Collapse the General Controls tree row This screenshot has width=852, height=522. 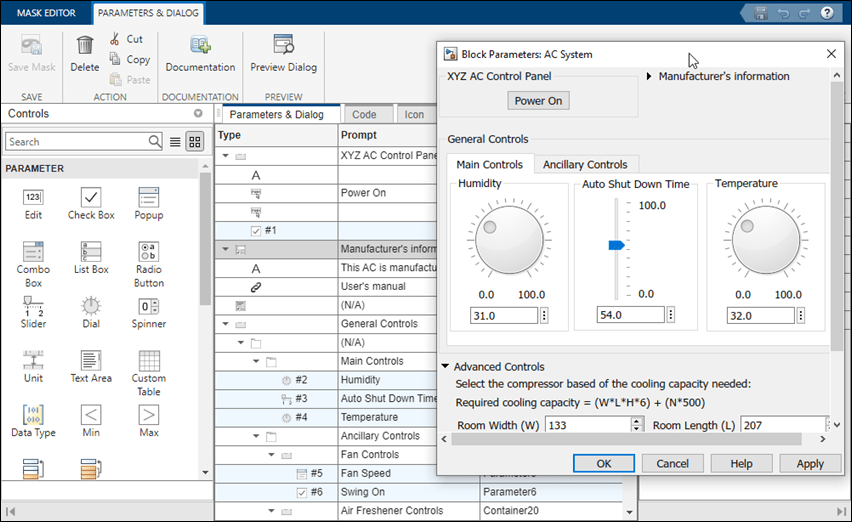pyautogui.click(x=227, y=324)
